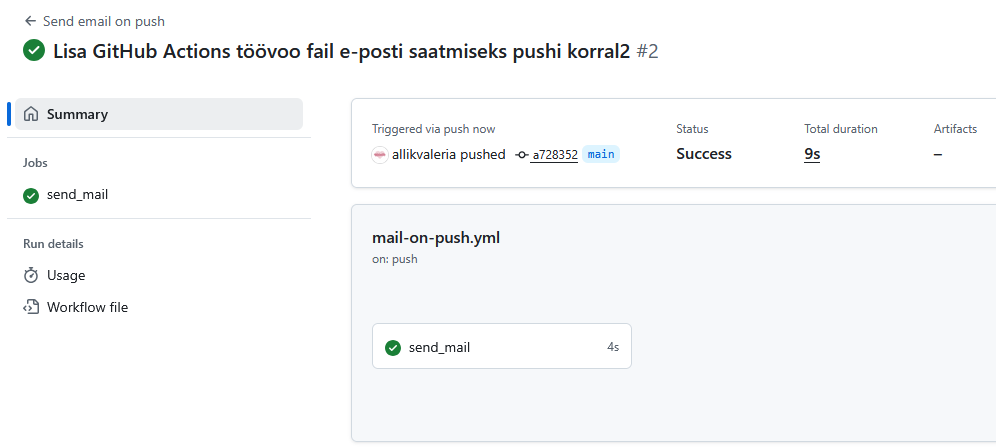Select the Summary sidebar item

(x=77, y=114)
